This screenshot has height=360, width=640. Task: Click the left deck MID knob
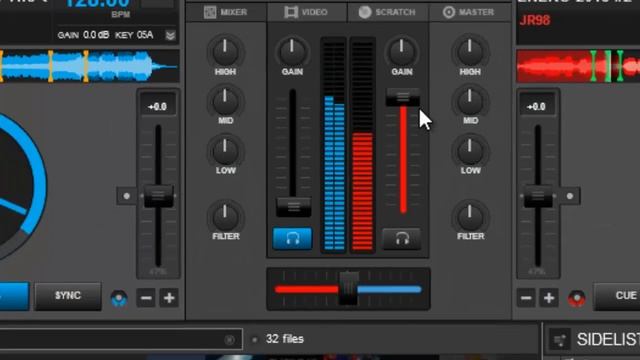225,102
